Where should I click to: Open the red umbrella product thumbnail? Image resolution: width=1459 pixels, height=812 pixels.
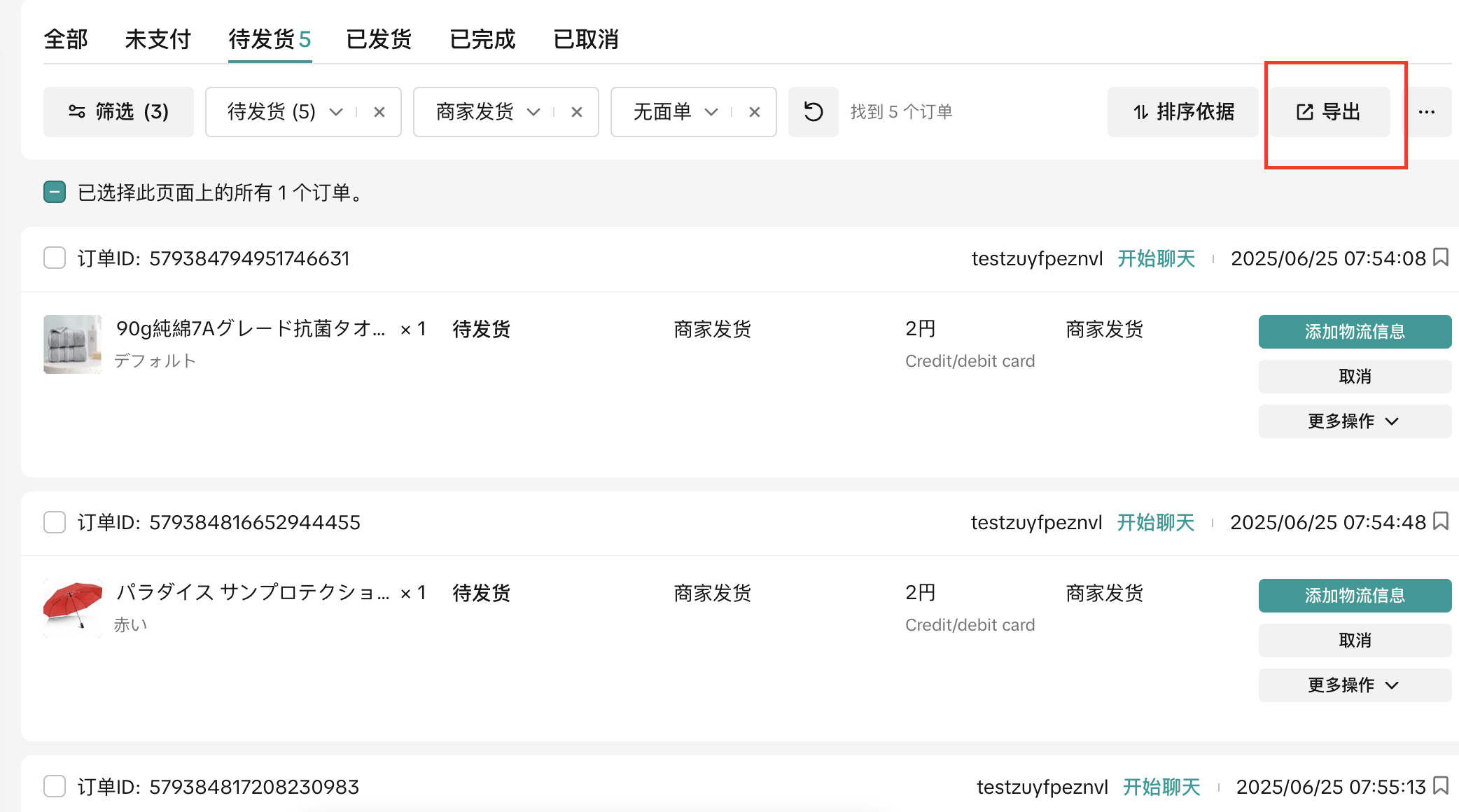[73, 607]
